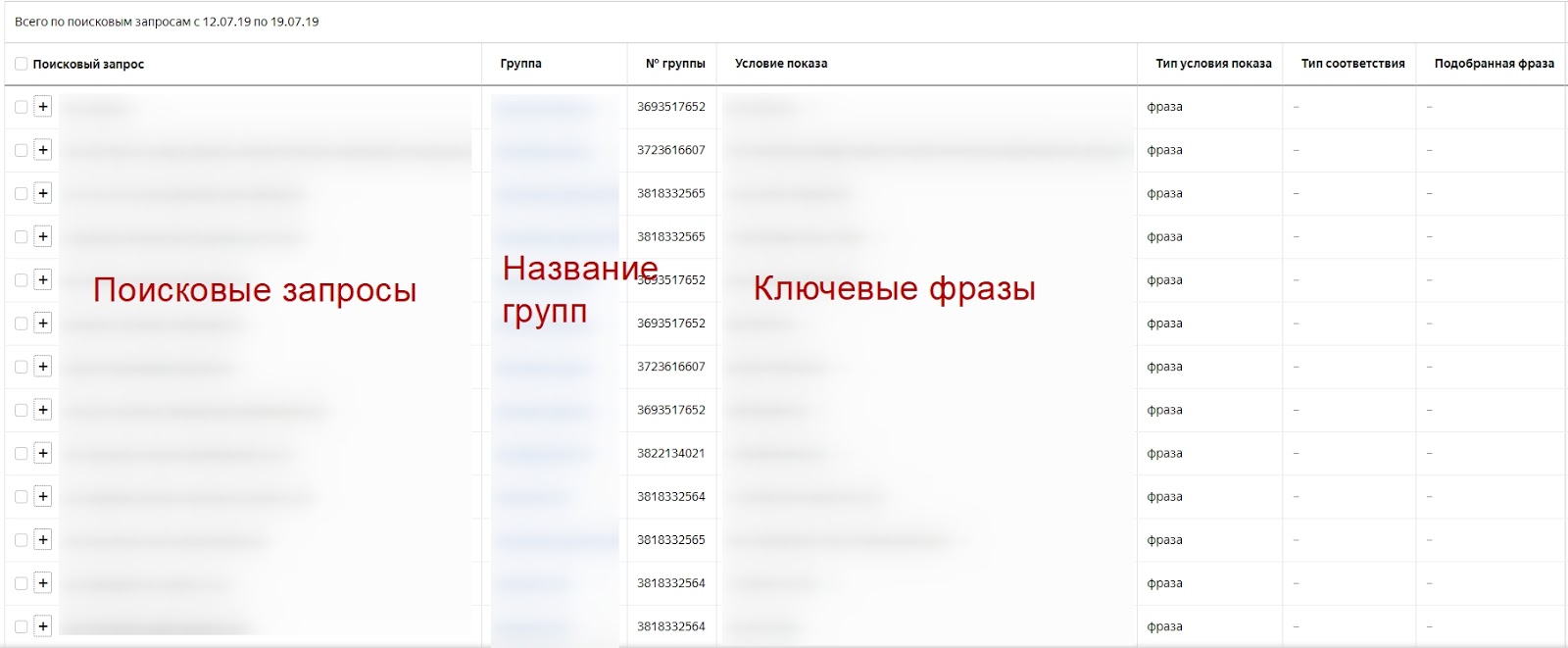The width and height of the screenshot is (1568, 648).
Task: Tick checkbox in last row of group 3818332565
Action: point(21,539)
